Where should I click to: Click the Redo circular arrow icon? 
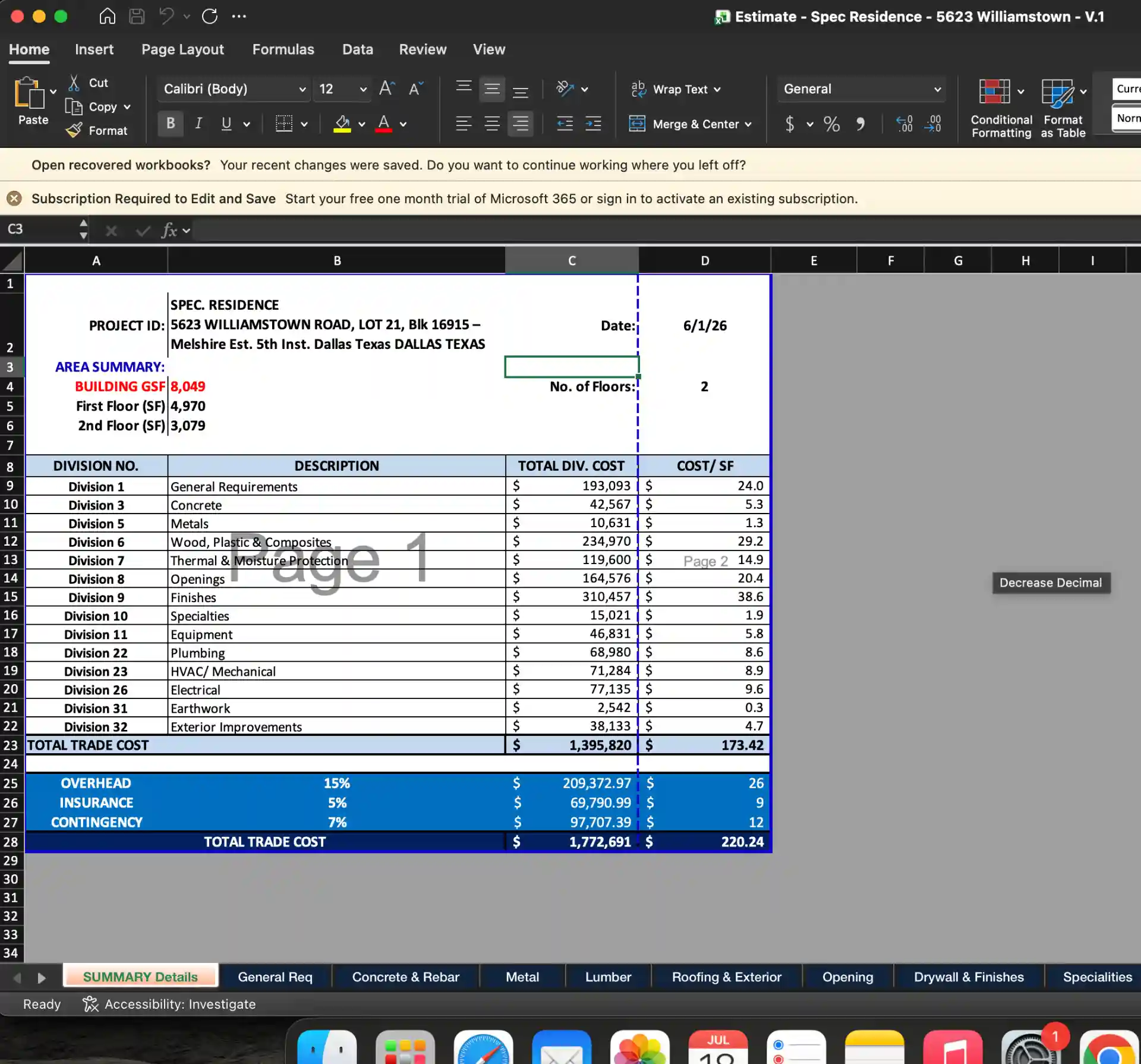[x=209, y=16]
